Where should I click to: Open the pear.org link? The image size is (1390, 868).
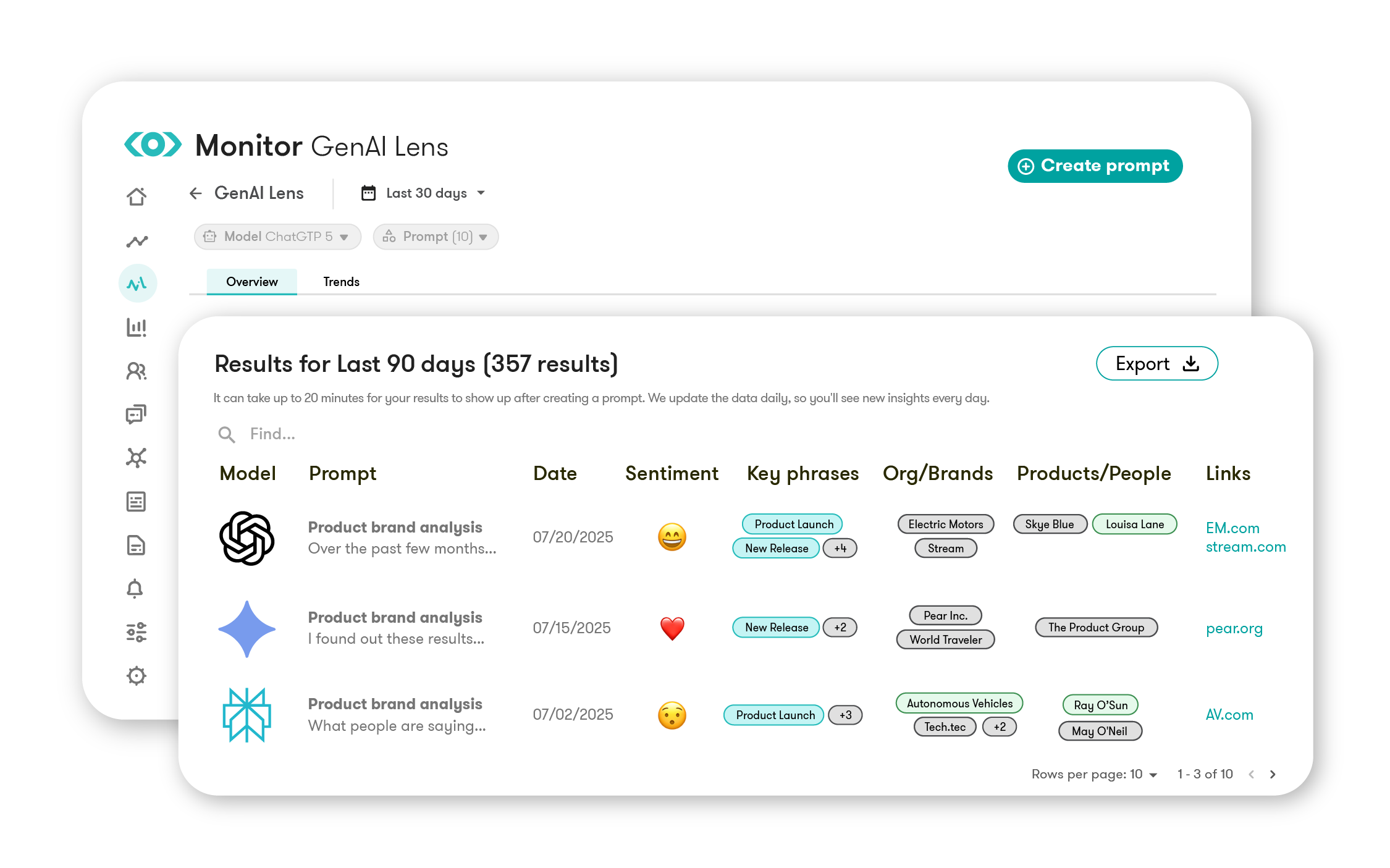point(1234,628)
